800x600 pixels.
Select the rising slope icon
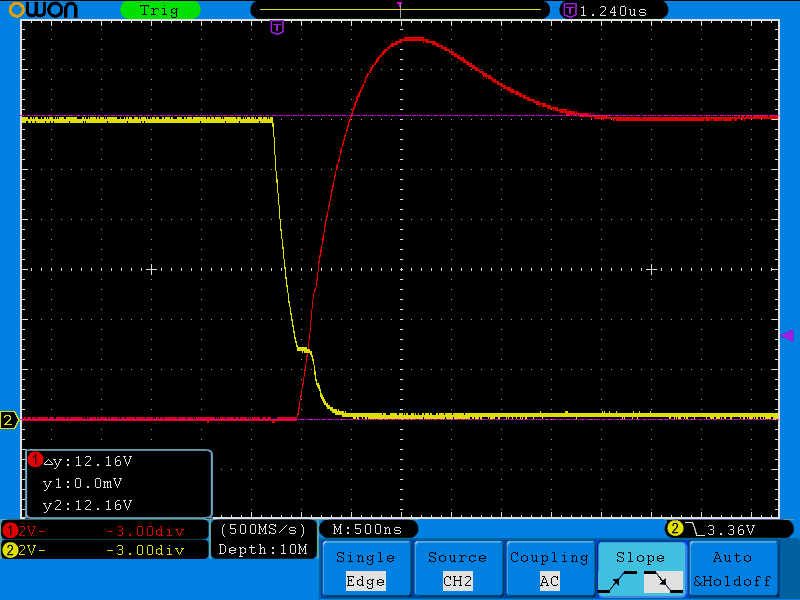click(x=619, y=582)
